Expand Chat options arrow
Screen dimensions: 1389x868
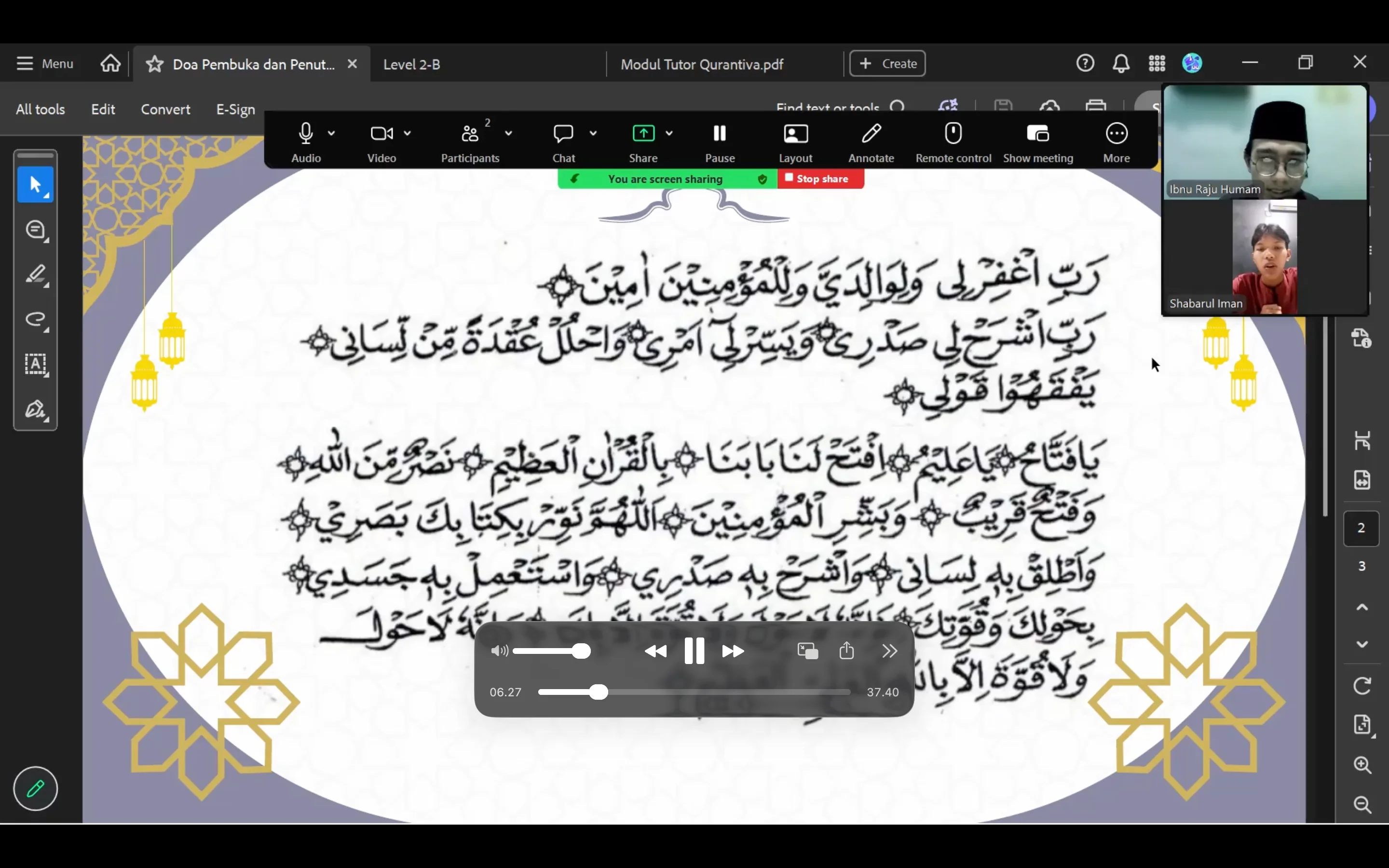[x=593, y=133]
